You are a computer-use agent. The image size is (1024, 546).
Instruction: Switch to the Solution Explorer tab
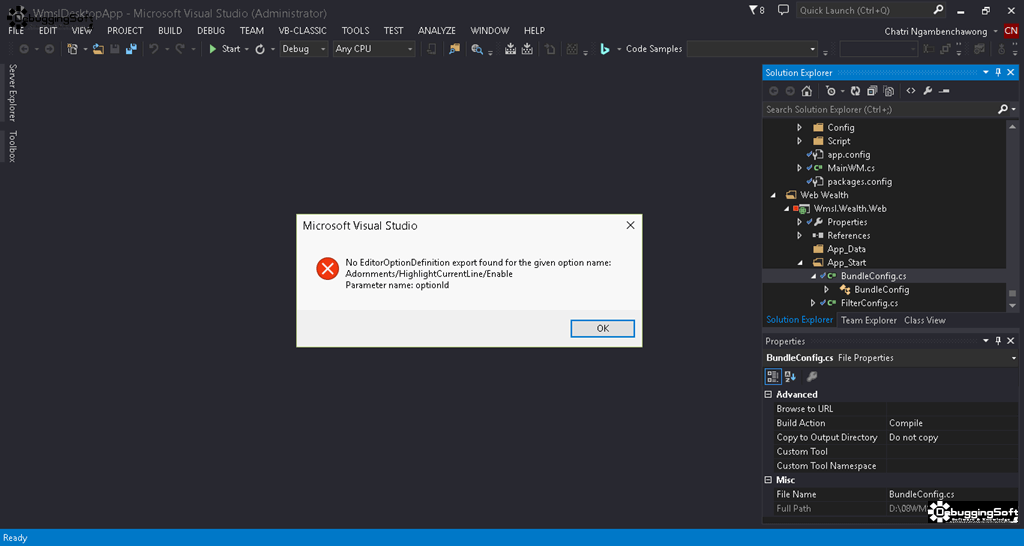pyautogui.click(x=799, y=320)
